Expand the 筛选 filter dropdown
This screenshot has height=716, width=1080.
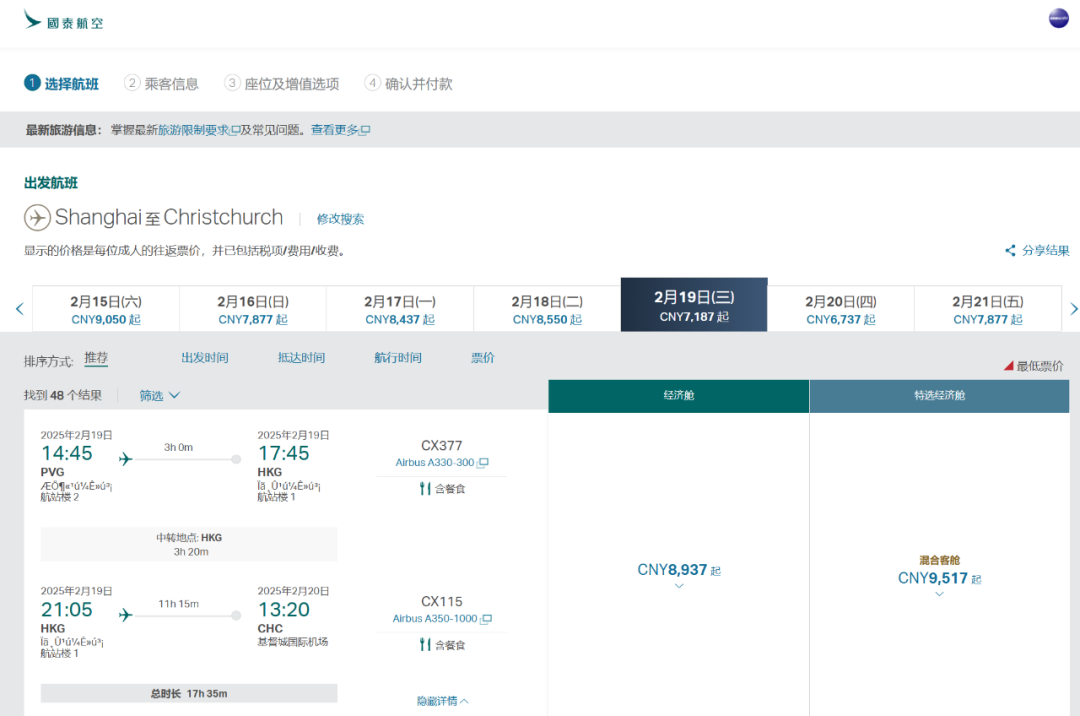158,395
